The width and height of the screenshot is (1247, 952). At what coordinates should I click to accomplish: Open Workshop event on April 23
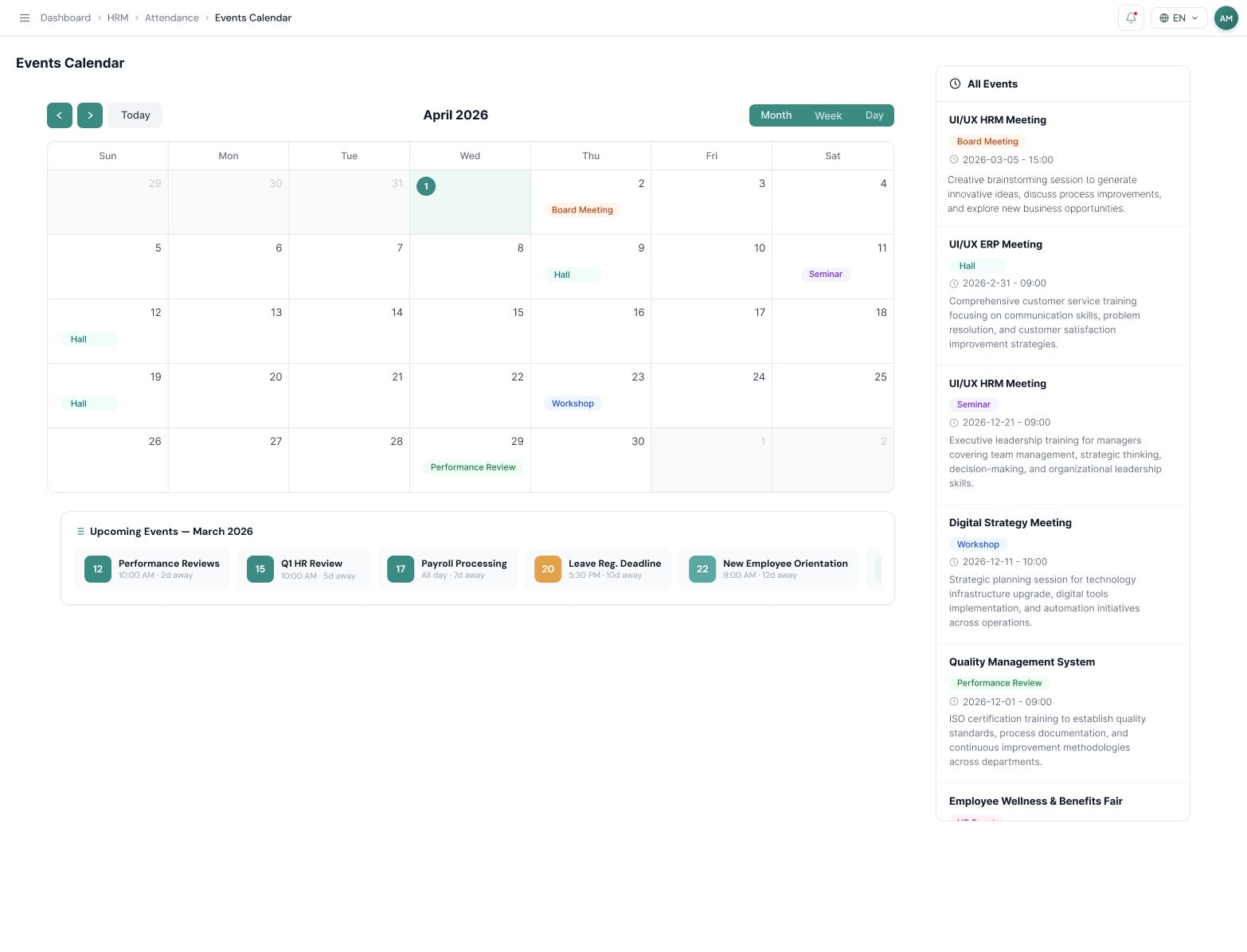573,404
